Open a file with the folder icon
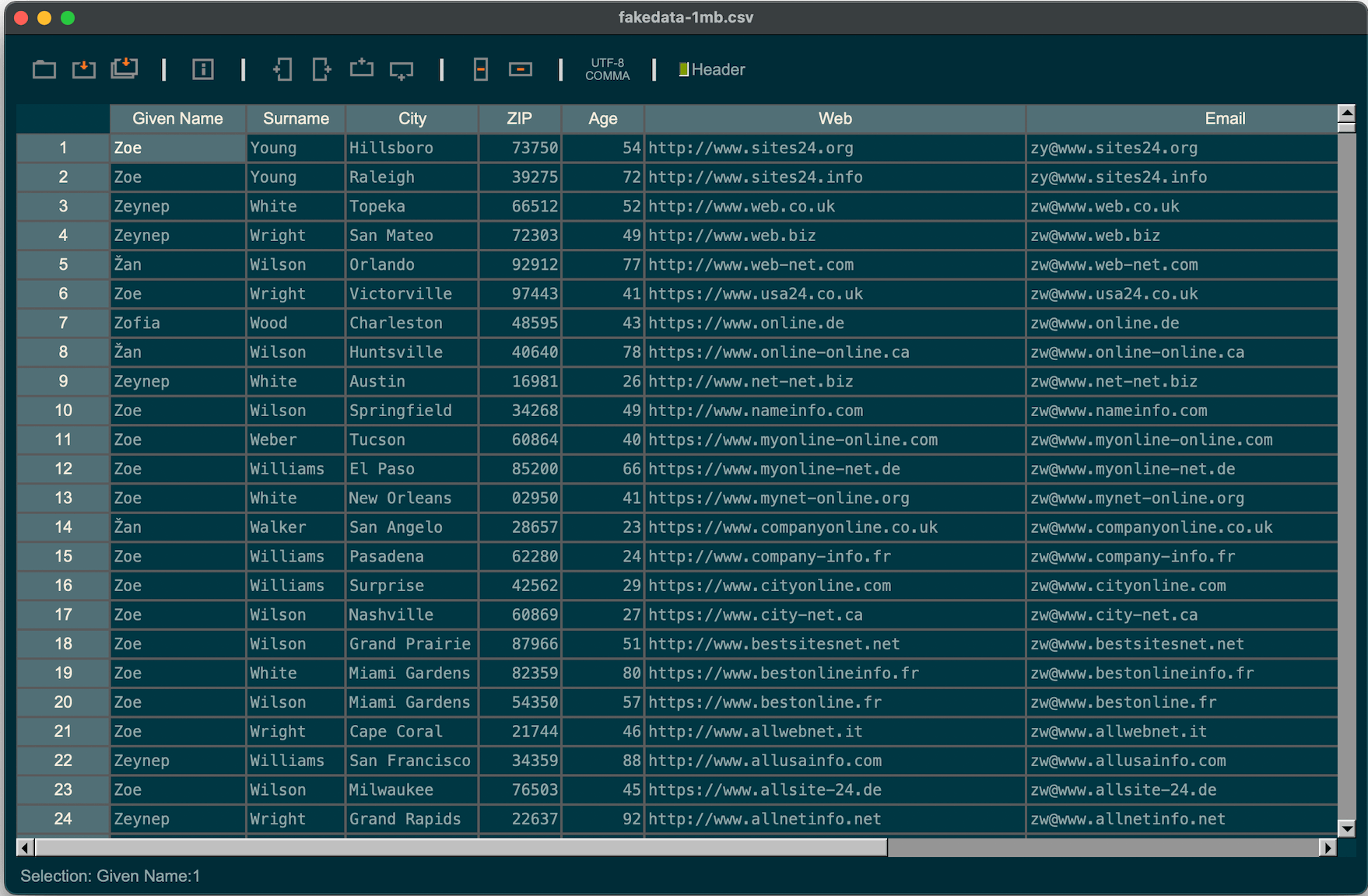Image resolution: width=1368 pixels, height=896 pixels. pyautogui.click(x=44, y=70)
